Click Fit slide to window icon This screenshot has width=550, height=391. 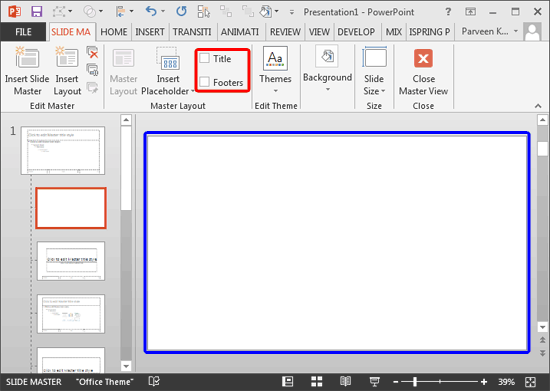(x=530, y=382)
